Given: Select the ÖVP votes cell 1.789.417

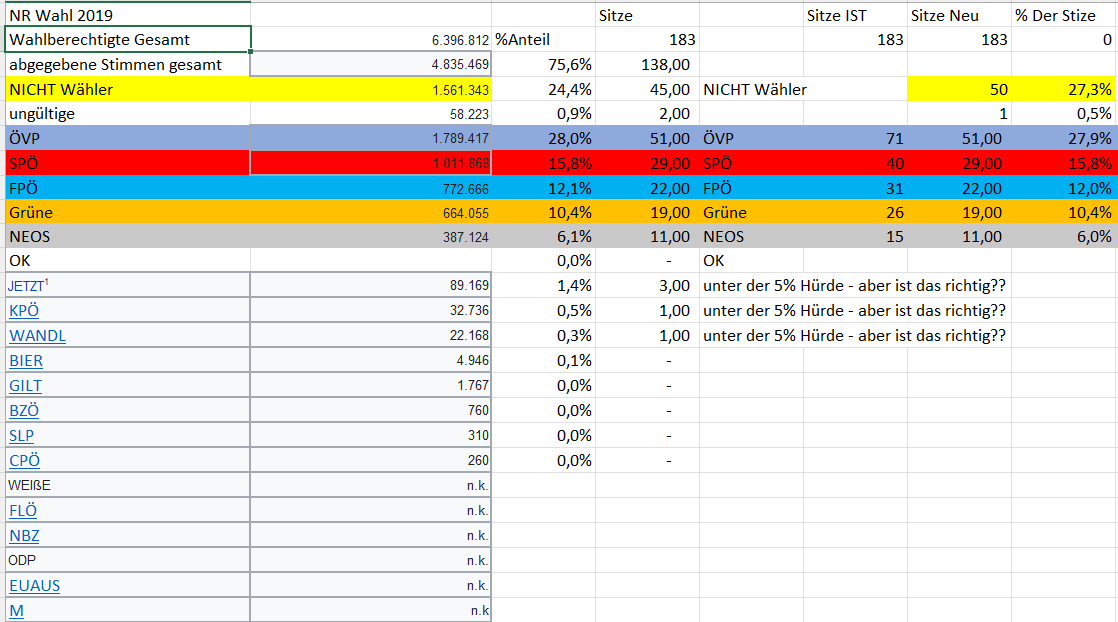Looking at the screenshot, I should coord(371,138).
